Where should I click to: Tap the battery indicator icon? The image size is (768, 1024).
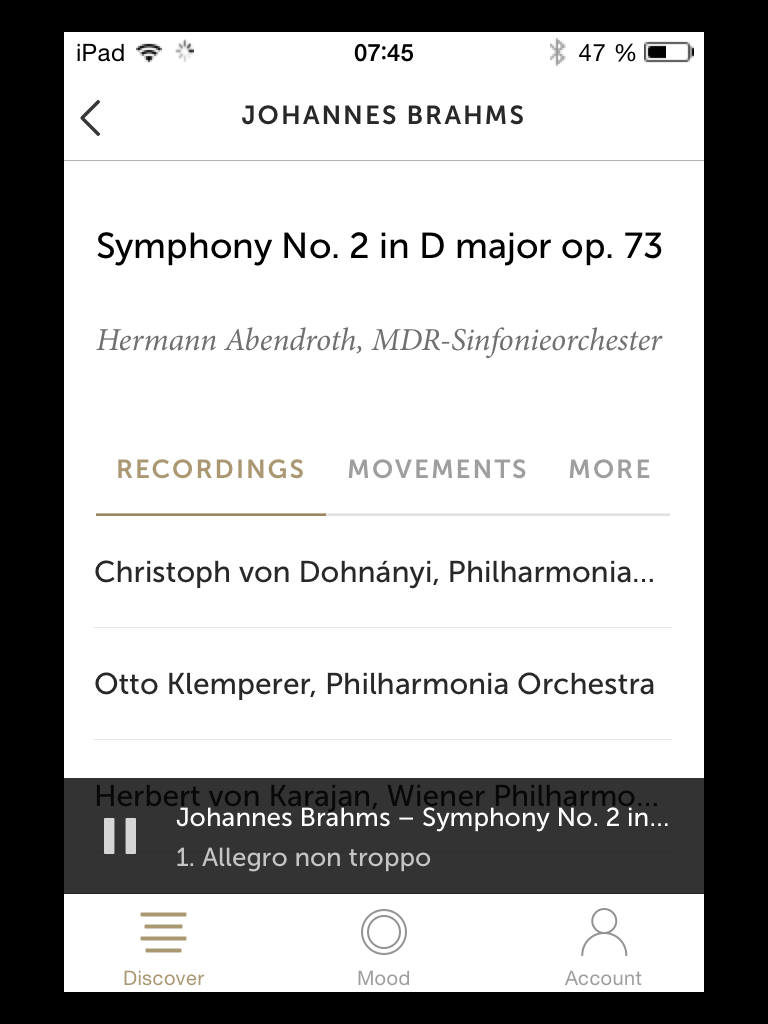pyautogui.click(x=669, y=52)
